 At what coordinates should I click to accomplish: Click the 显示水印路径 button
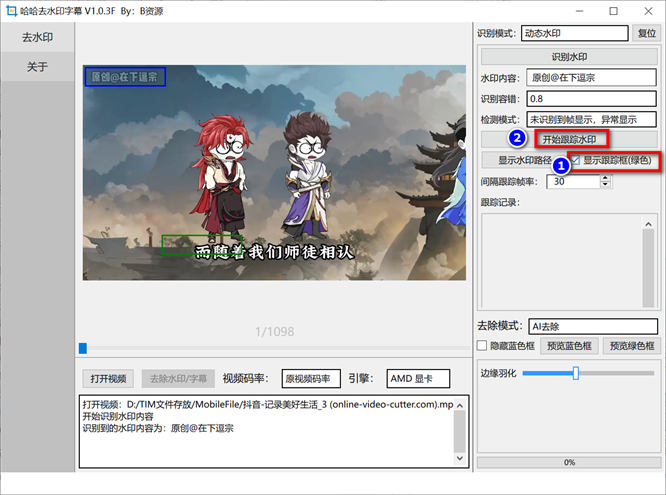coord(525,160)
